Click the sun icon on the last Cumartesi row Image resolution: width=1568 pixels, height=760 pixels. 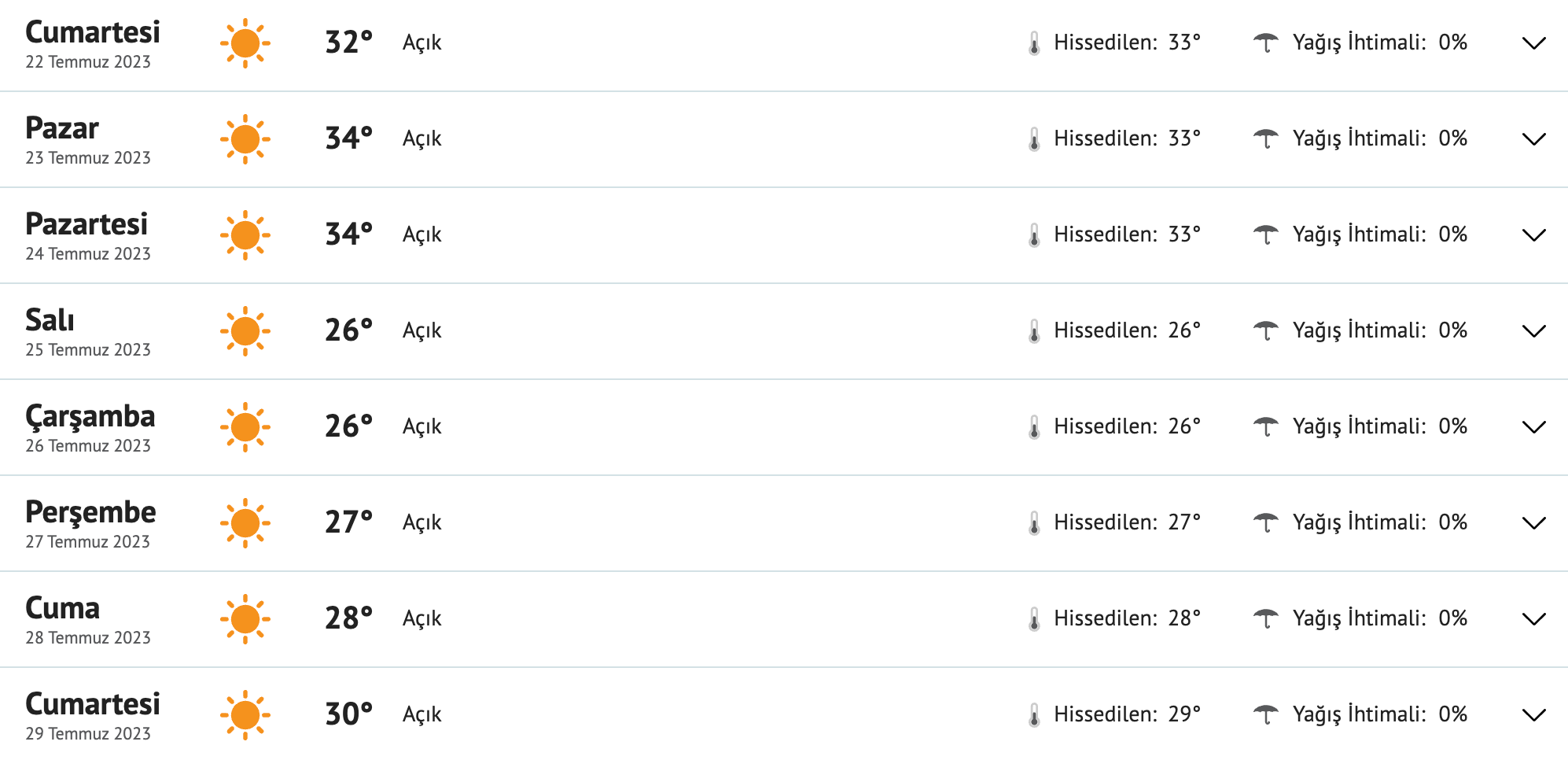(x=245, y=714)
